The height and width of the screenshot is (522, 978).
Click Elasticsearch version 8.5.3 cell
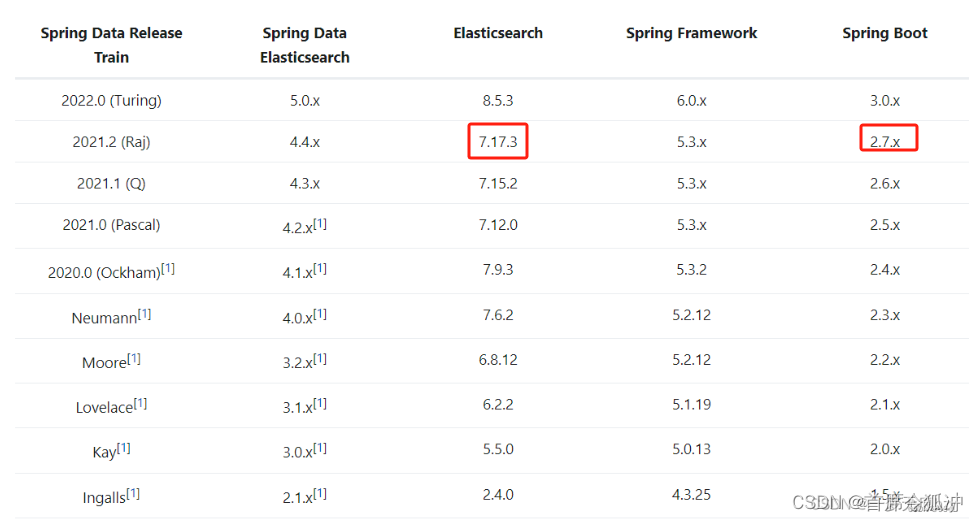(498, 100)
